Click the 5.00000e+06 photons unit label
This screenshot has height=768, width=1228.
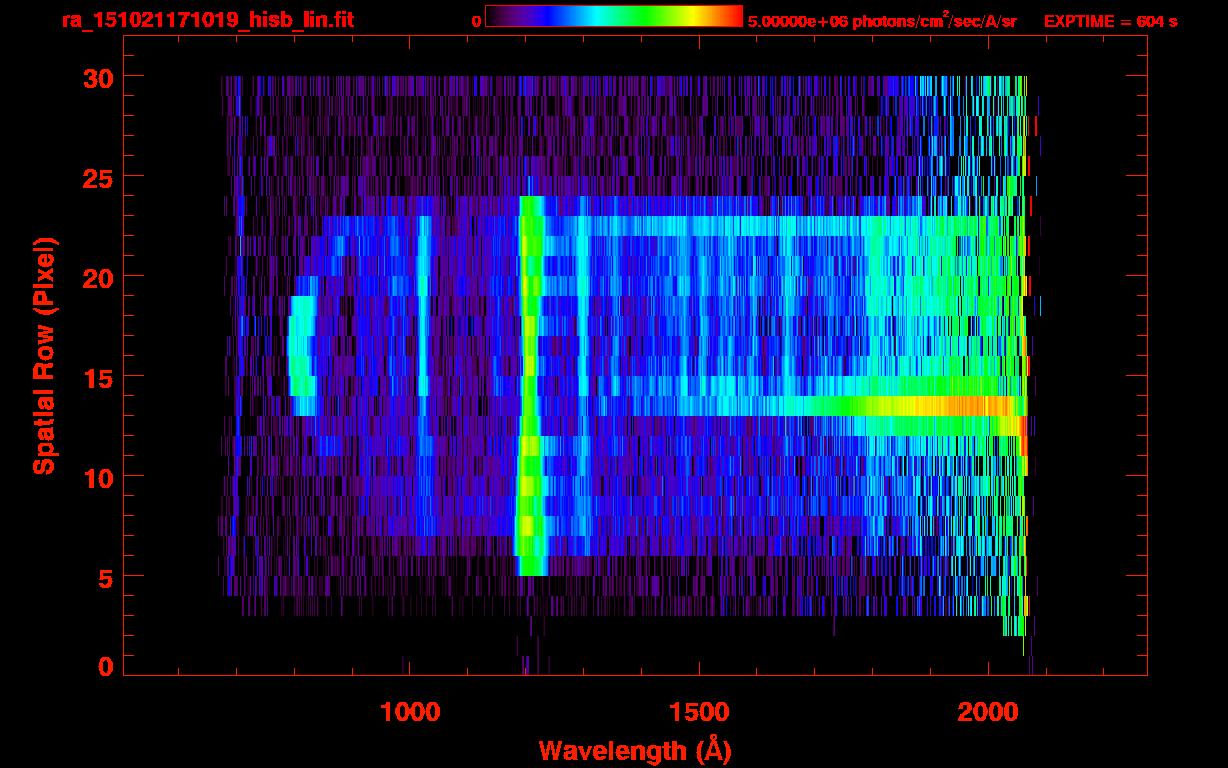pos(882,20)
